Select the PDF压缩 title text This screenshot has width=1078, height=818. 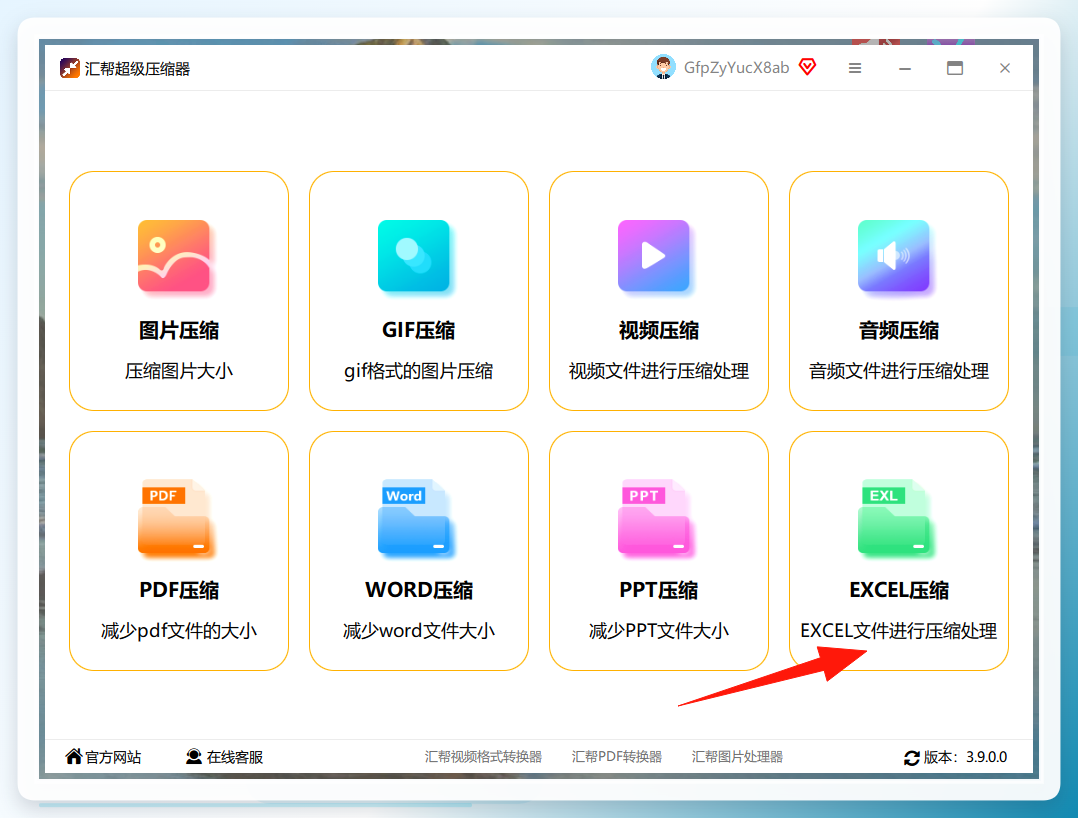click(179, 590)
